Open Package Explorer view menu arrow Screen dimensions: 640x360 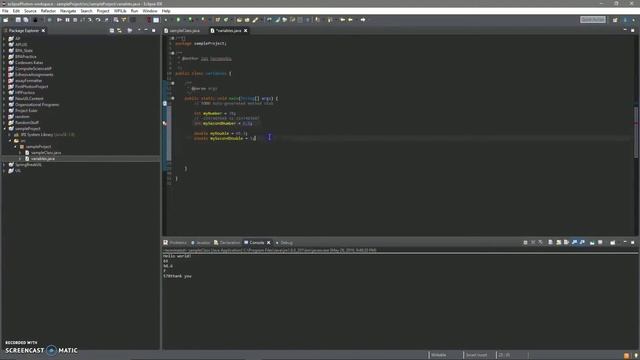[x=139, y=31]
